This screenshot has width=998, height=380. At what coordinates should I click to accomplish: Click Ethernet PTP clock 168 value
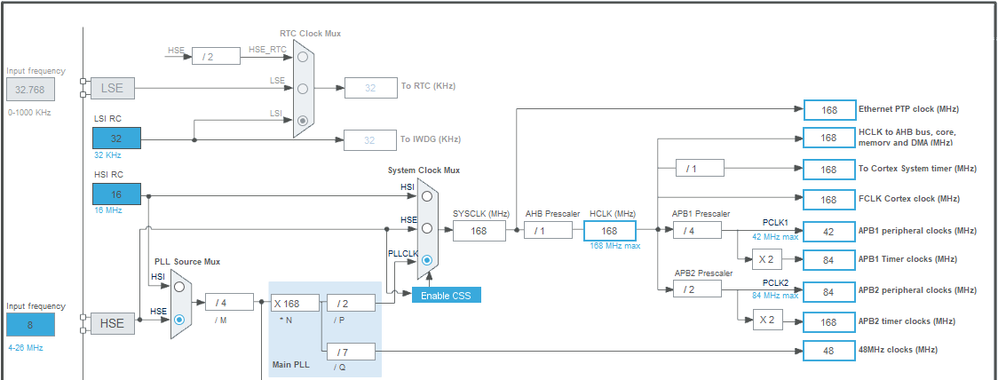pyautogui.click(x=829, y=110)
